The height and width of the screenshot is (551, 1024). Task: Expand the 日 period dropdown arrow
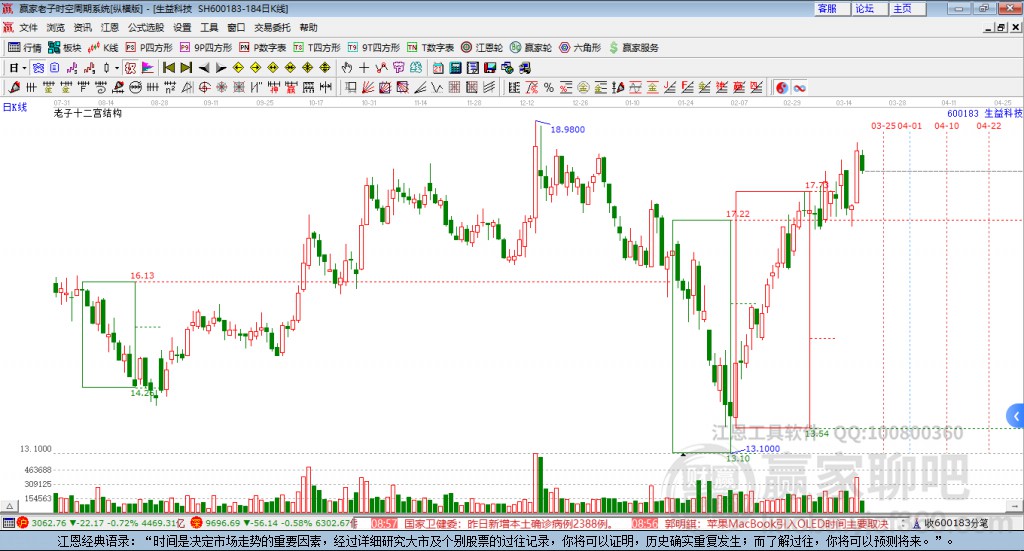click(x=23, y=68)
